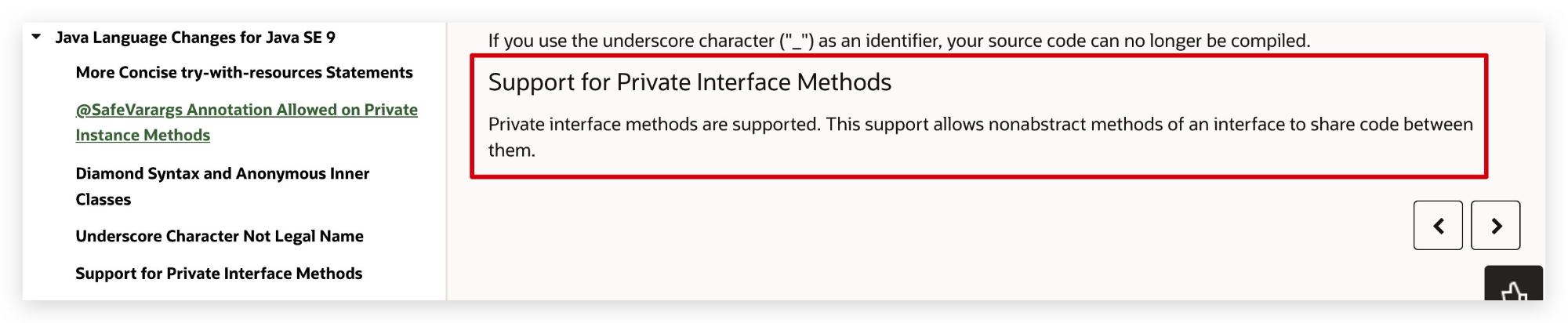Click the word Classes under Diamond Syntax entry
Screen dimensions: 1568x323
coord(103,199)
